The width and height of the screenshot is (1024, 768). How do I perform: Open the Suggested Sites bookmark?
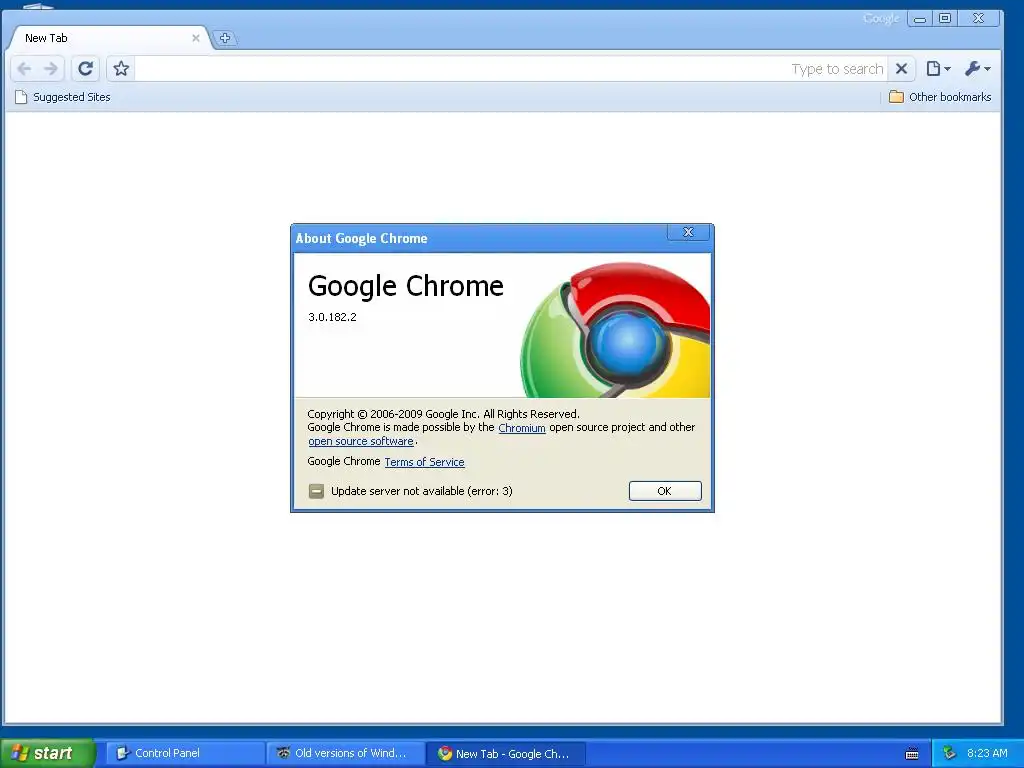tap(63, 97)
